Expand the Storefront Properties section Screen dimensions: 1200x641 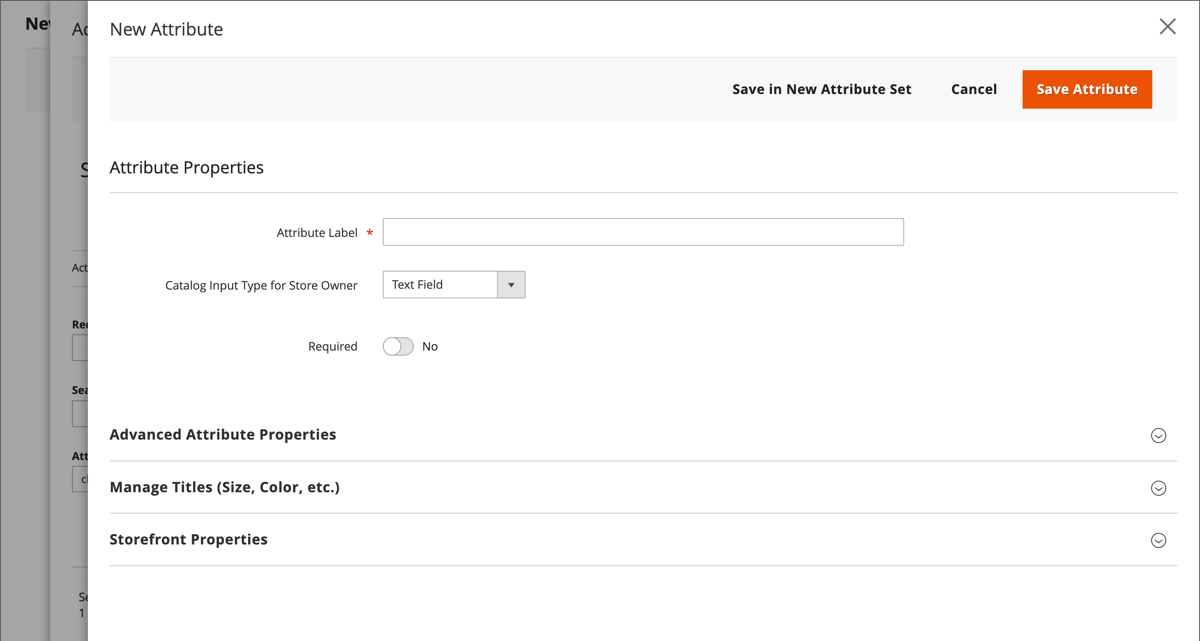(188, 539)
